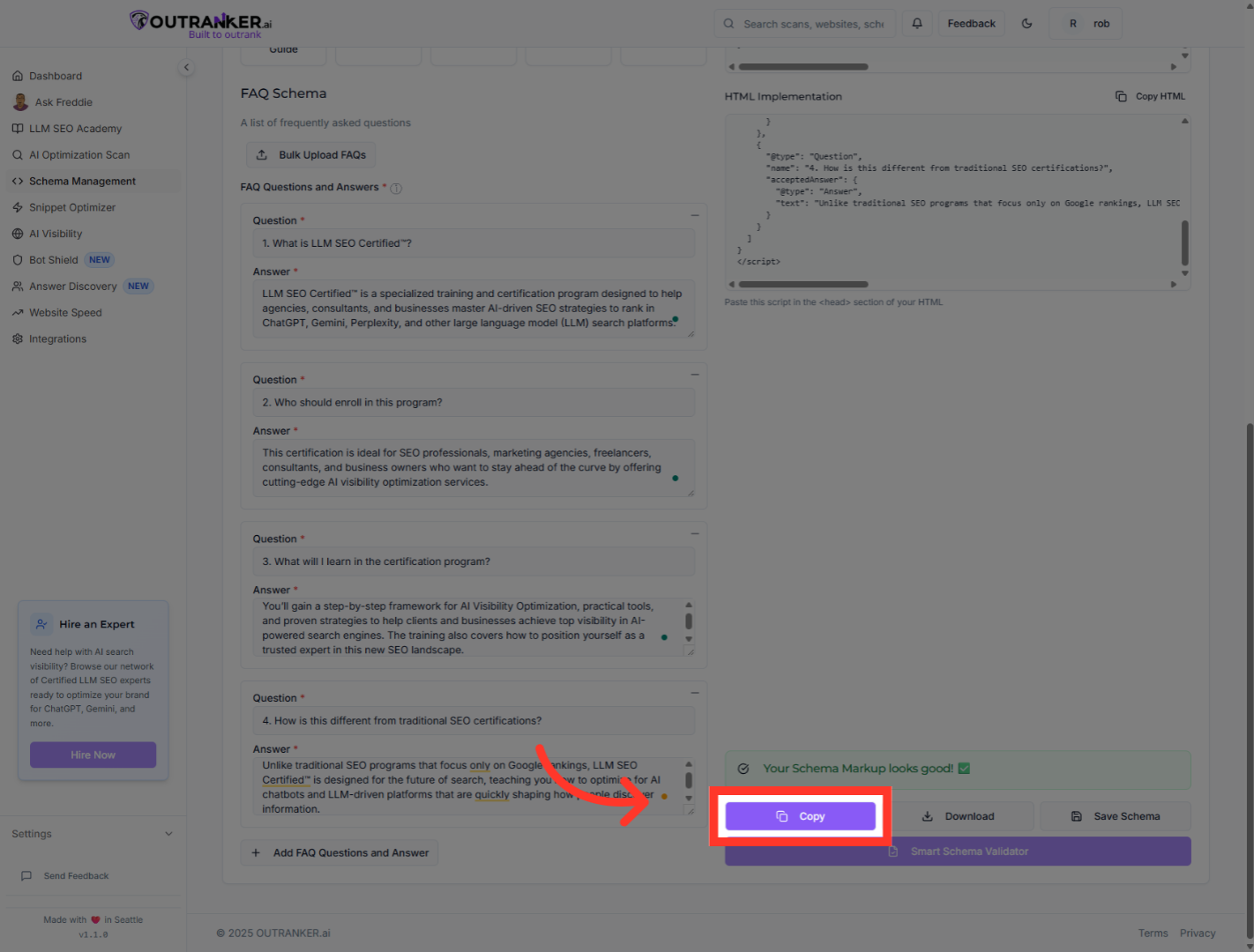1254x952 pixels.
Task: Click HTML code box scroll left arrow
Action: click(731, 285)
